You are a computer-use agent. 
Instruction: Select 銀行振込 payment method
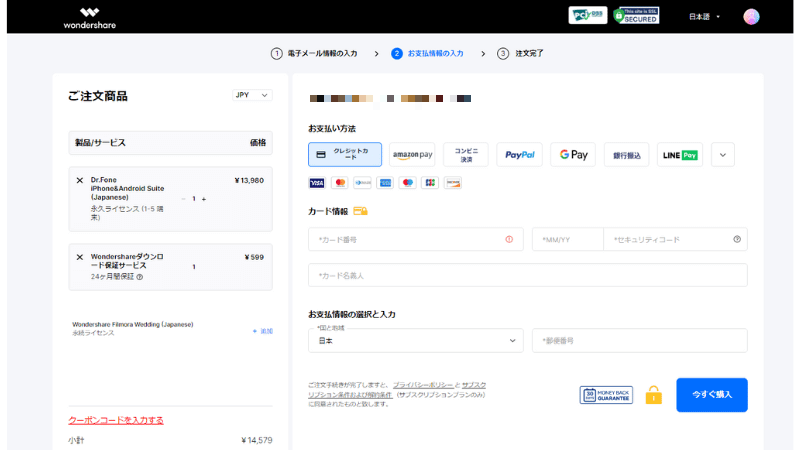click(x=627, y=155)
